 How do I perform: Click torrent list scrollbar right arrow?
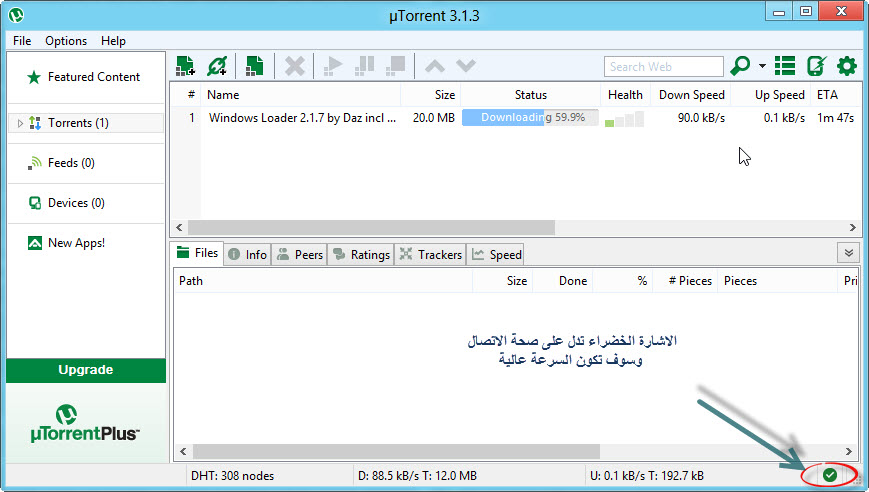click(853, 227)
